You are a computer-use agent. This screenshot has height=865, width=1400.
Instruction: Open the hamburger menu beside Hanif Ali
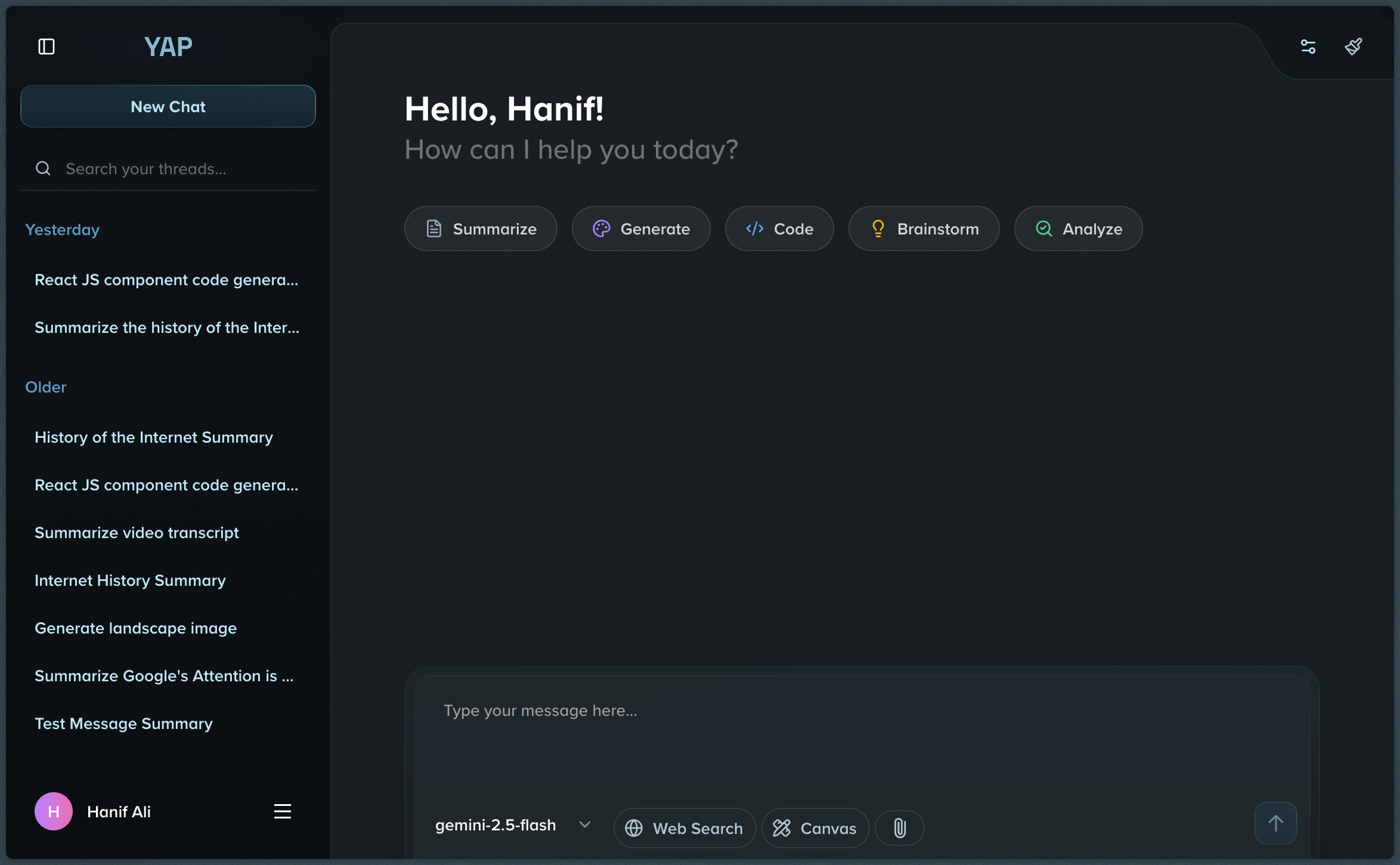tap(282, 811)
